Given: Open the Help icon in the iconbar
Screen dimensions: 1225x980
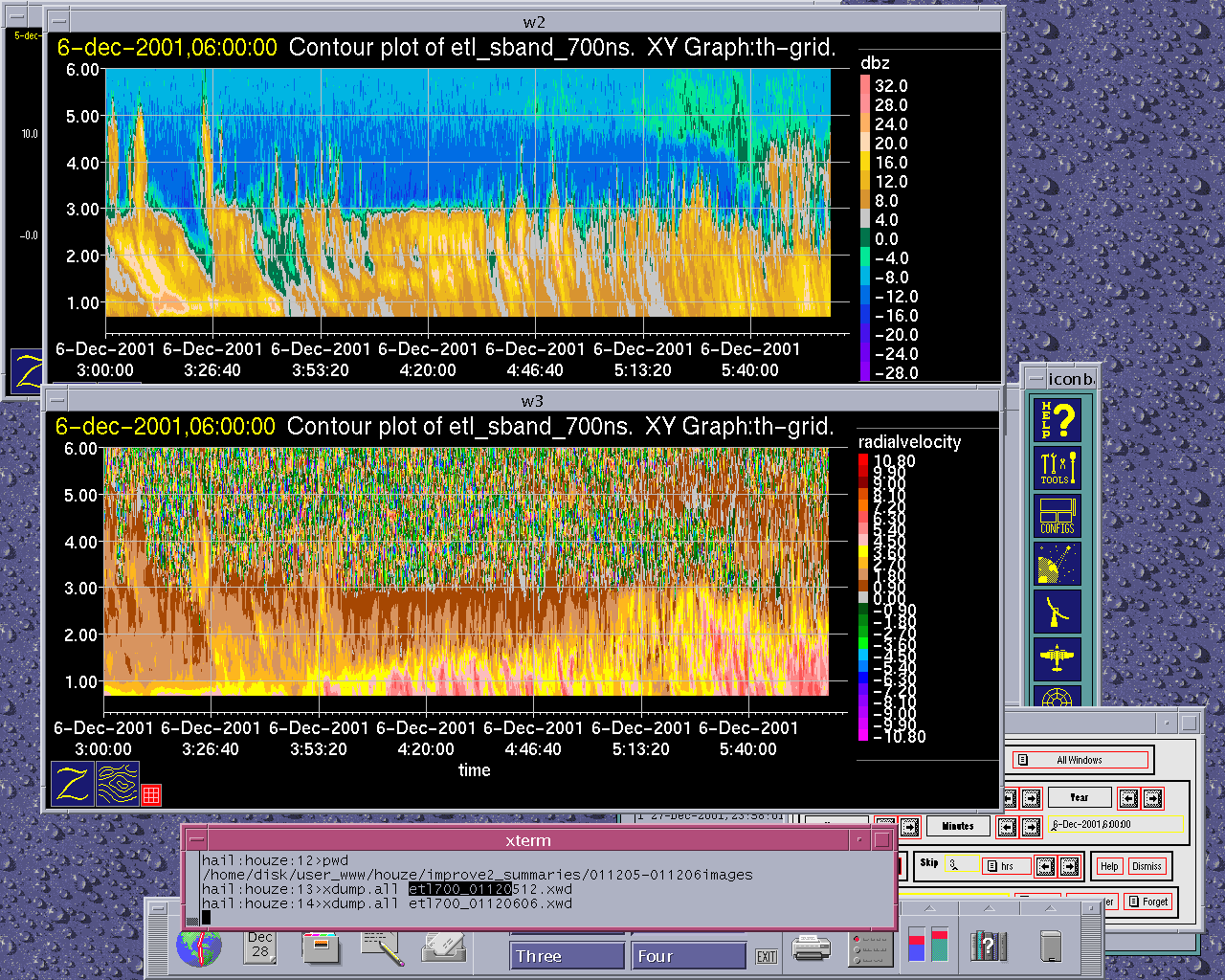Looking at the screenshot, I should (x=1058, y=419).
